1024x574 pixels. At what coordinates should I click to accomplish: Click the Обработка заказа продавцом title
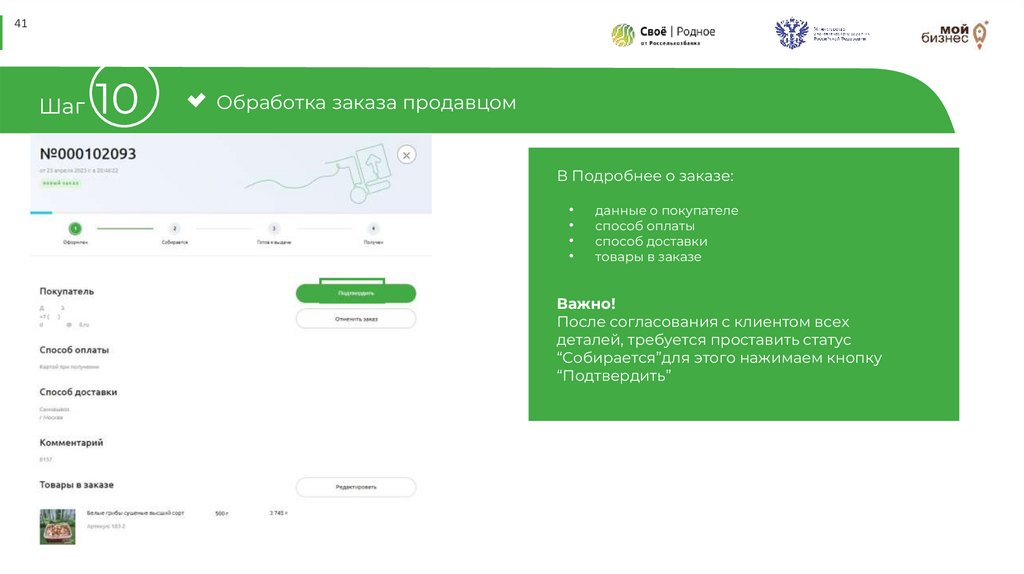point(366,103)
